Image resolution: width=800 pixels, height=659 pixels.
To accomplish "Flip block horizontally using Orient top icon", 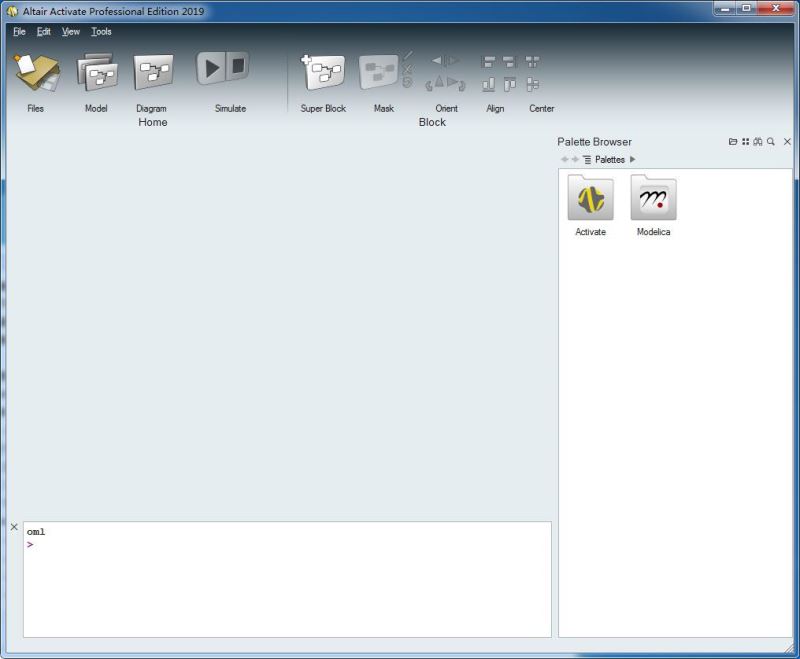I will pos(445,61).
